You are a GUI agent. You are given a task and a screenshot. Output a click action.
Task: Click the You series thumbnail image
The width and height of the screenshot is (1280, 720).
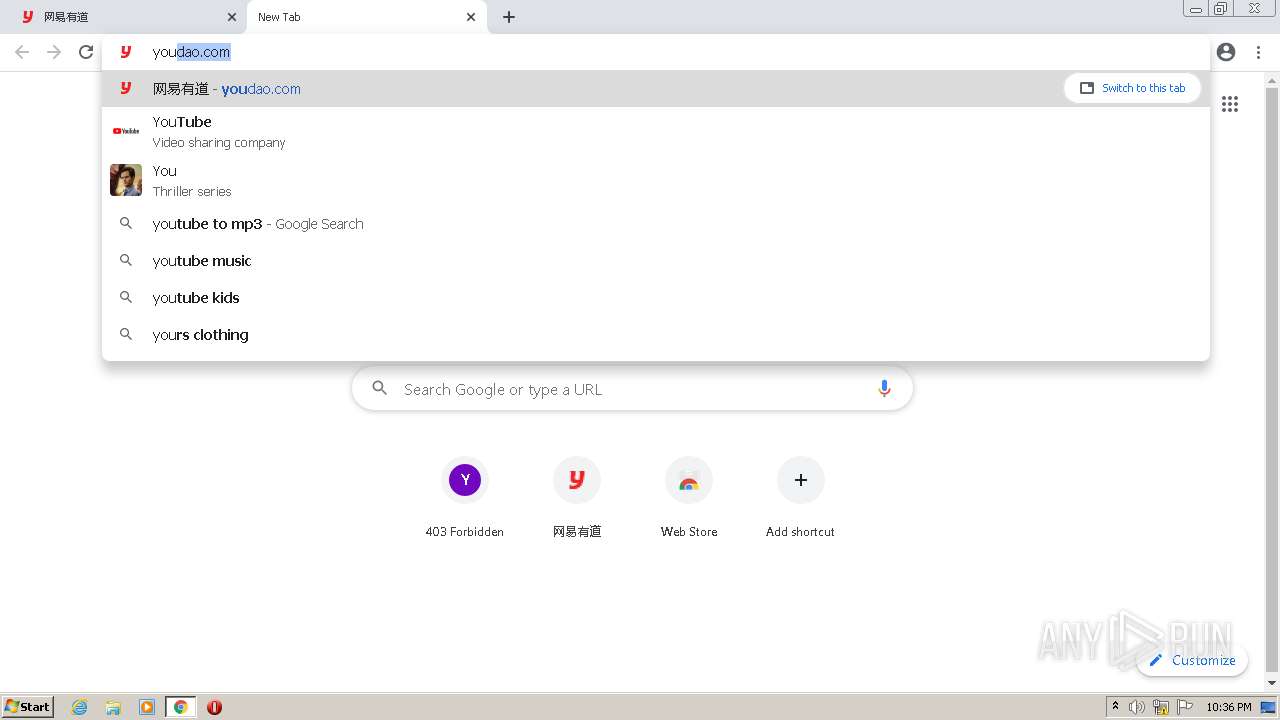click(x=126, y=180)
